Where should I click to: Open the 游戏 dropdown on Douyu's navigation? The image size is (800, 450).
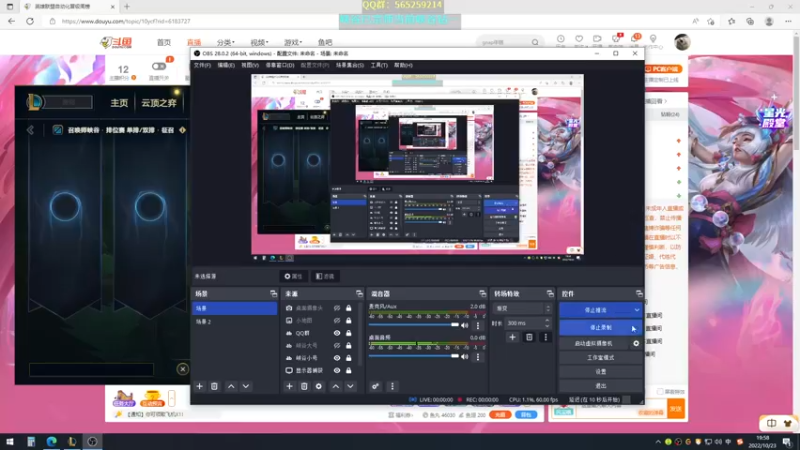[x=293, y=42]
